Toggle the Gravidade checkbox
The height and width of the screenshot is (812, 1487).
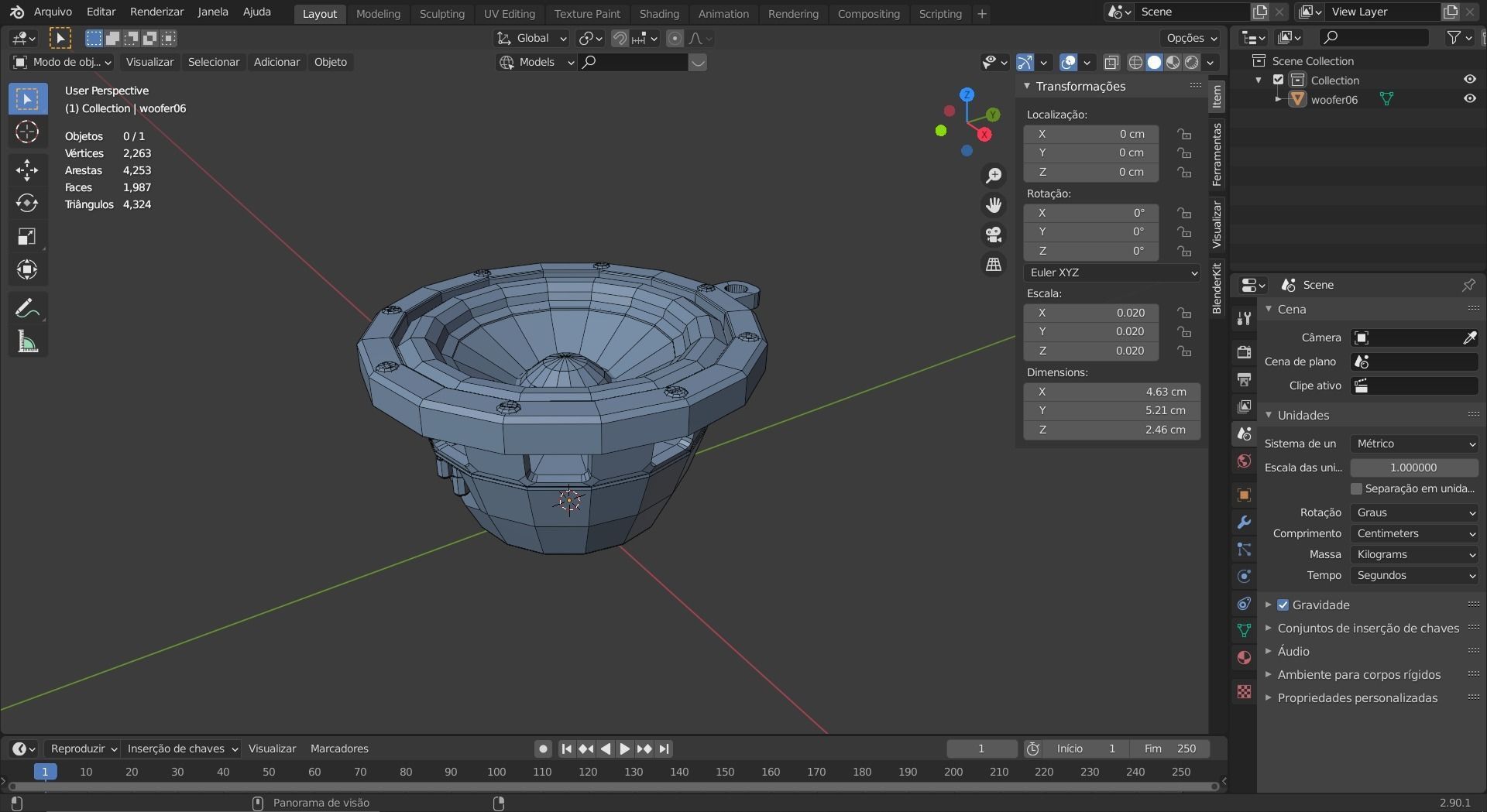pyautogui.click(x=1283, y=605)
